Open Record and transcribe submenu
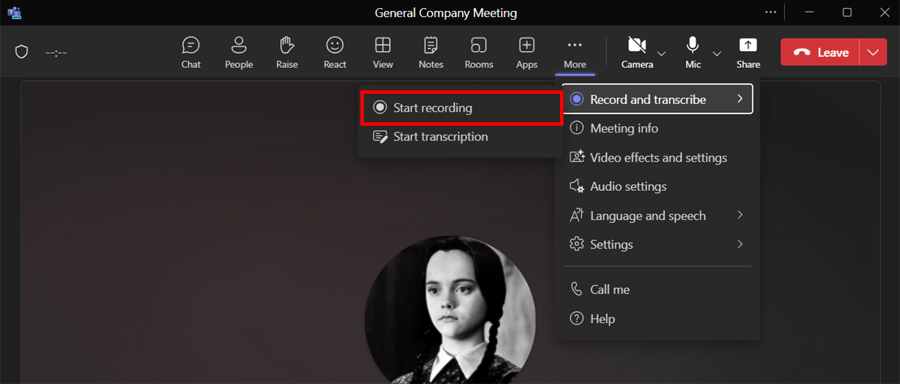The image size is (900, 384). 657,99
